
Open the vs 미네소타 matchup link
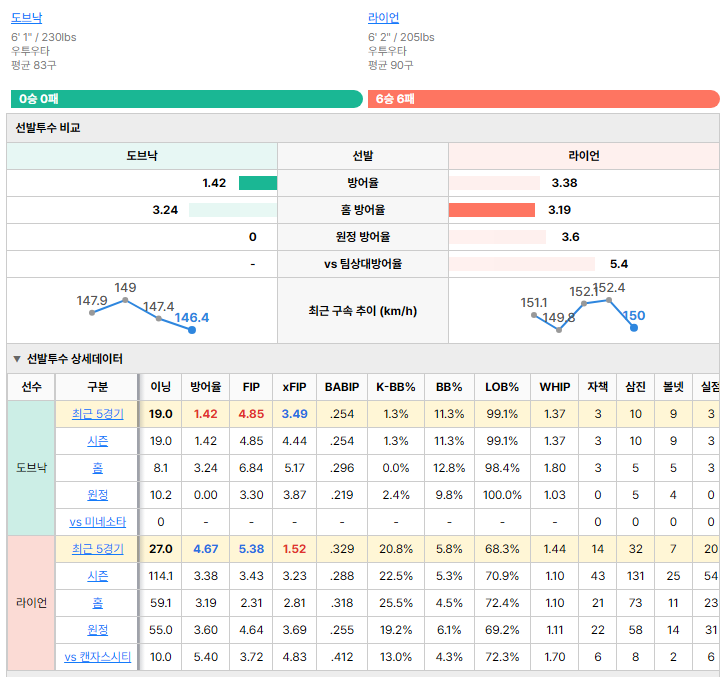pyautogui.click(x=98, y=522)
